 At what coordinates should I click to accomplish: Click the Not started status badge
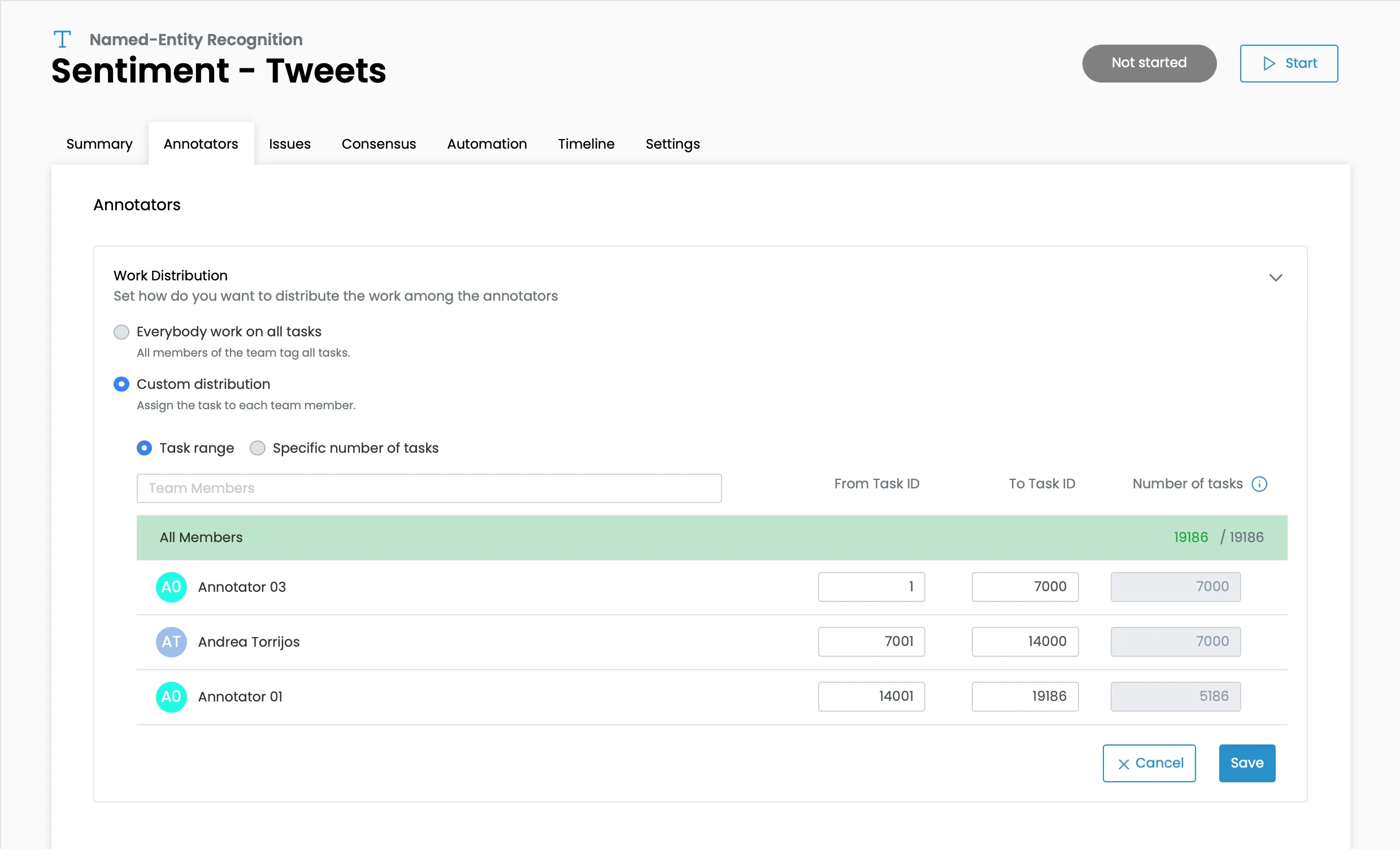tap(1149, 63)
